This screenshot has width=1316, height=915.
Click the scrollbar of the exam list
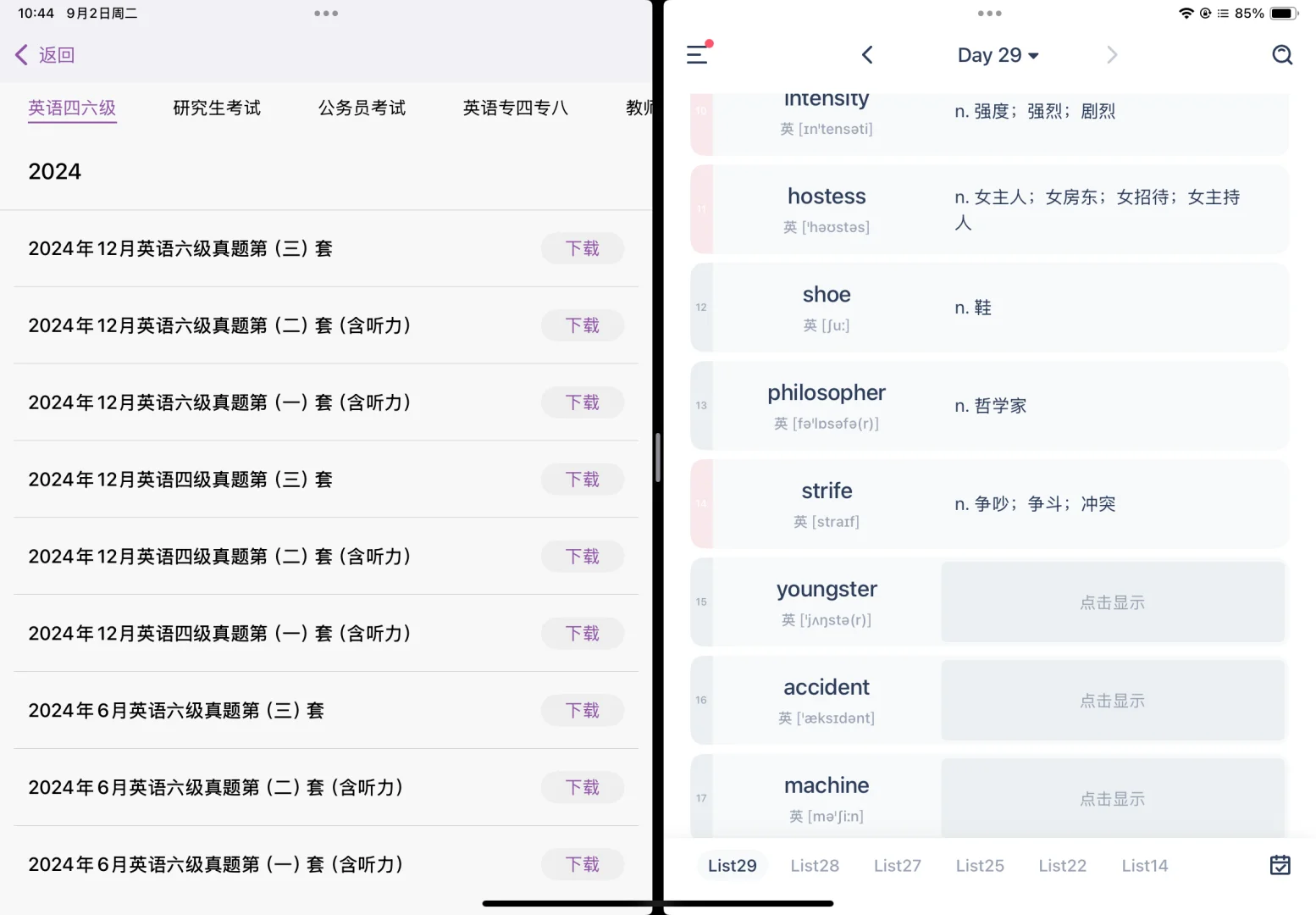click(x=660, y=457)
